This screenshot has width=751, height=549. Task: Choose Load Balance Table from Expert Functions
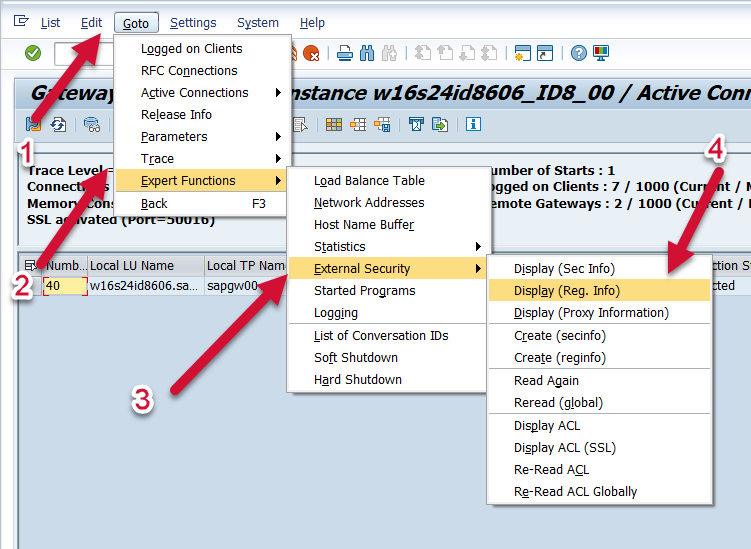point(369,181)
